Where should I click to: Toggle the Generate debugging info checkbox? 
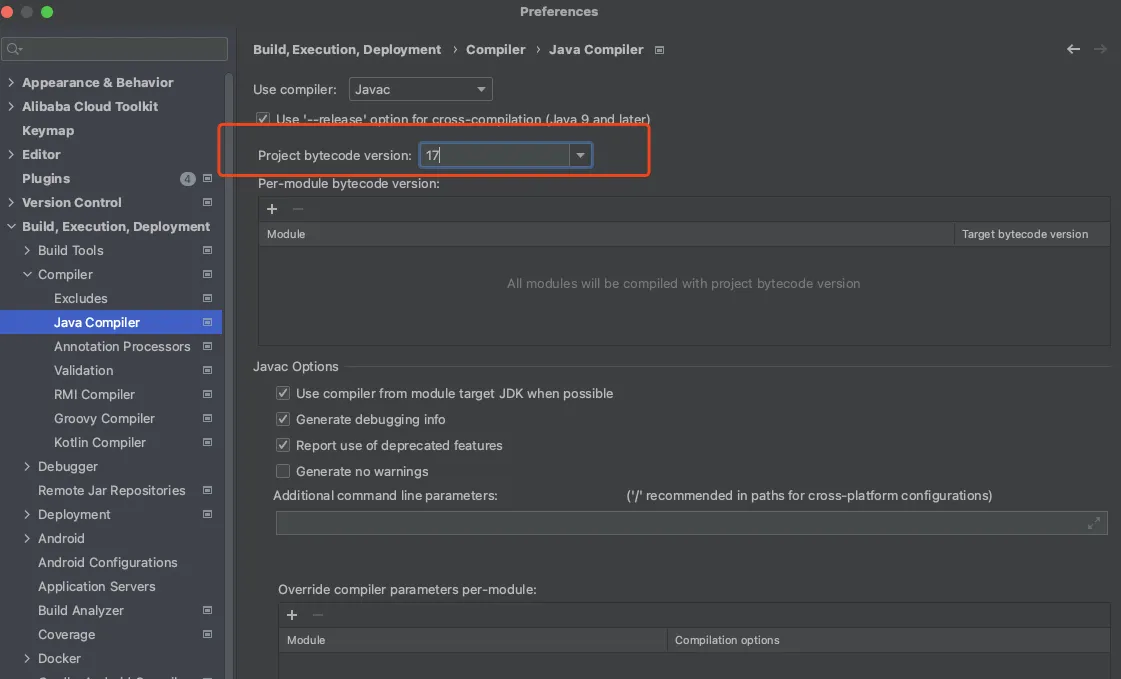pos(283,420)
